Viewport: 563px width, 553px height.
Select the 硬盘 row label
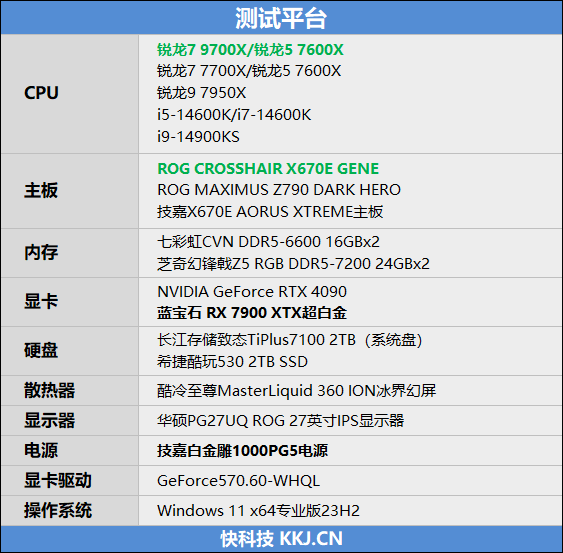[x=41, y=350]
